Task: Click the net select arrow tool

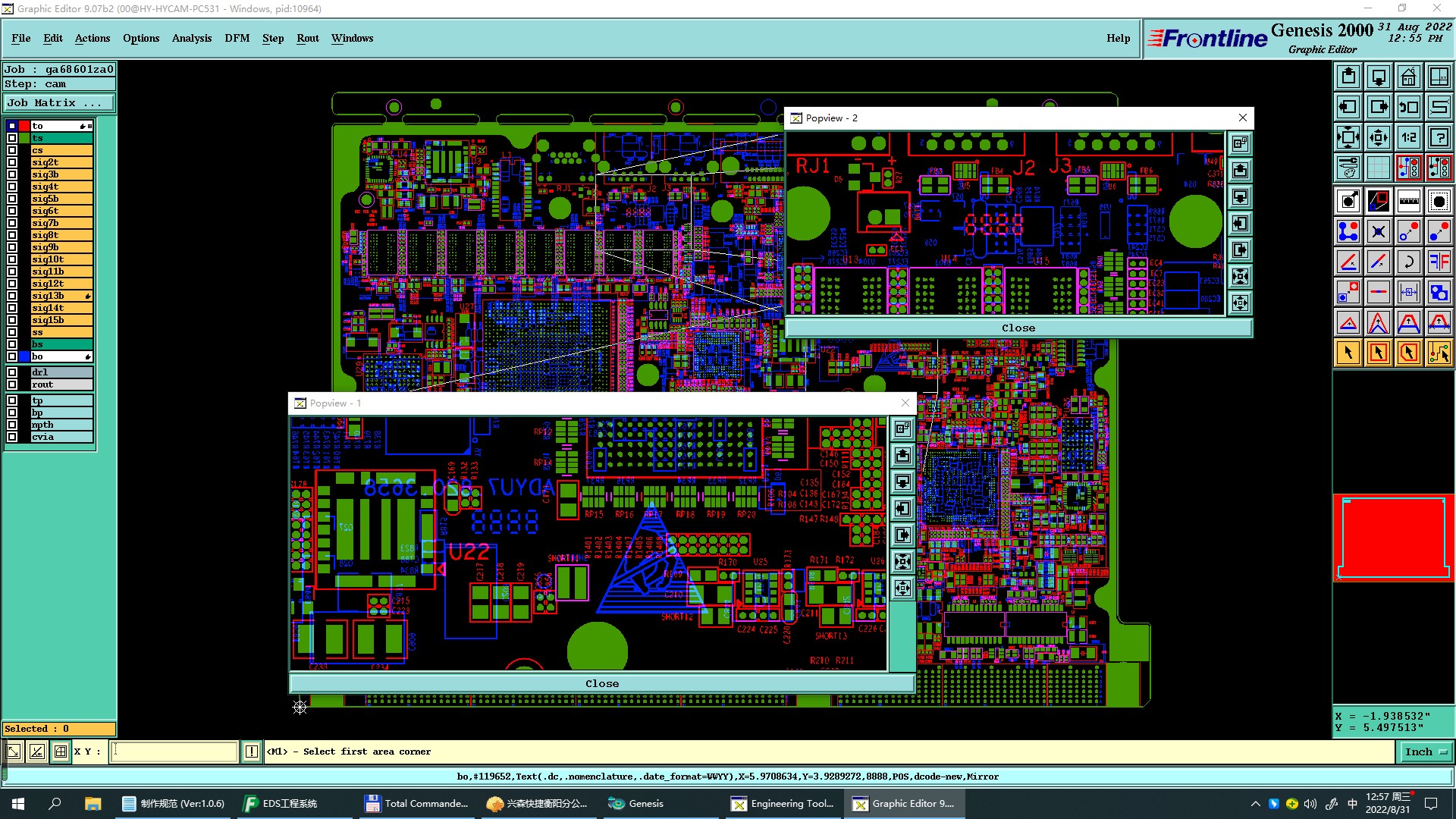Action: click(1439, 353)
